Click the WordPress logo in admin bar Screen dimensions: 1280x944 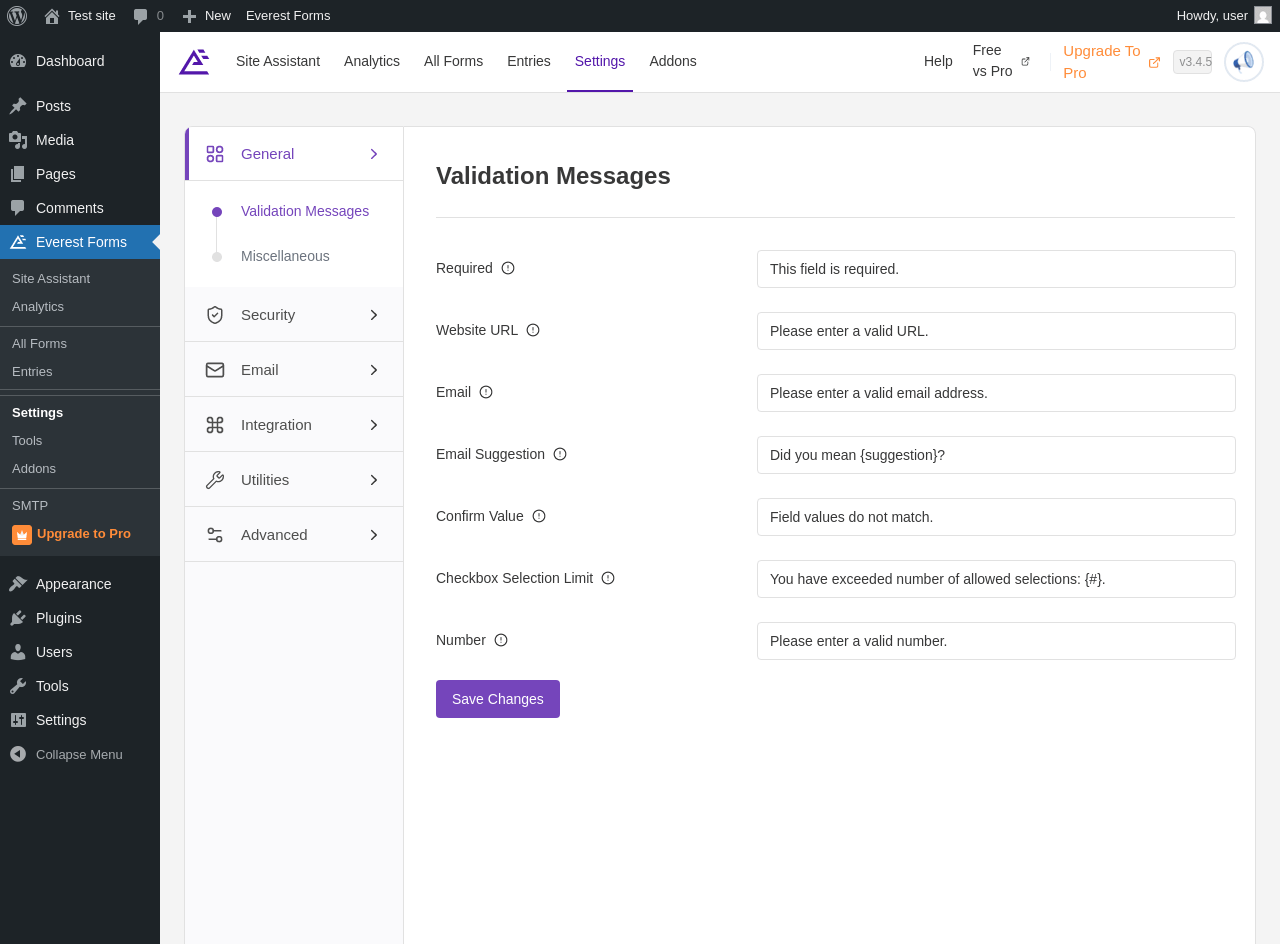[x=17, y=16]
